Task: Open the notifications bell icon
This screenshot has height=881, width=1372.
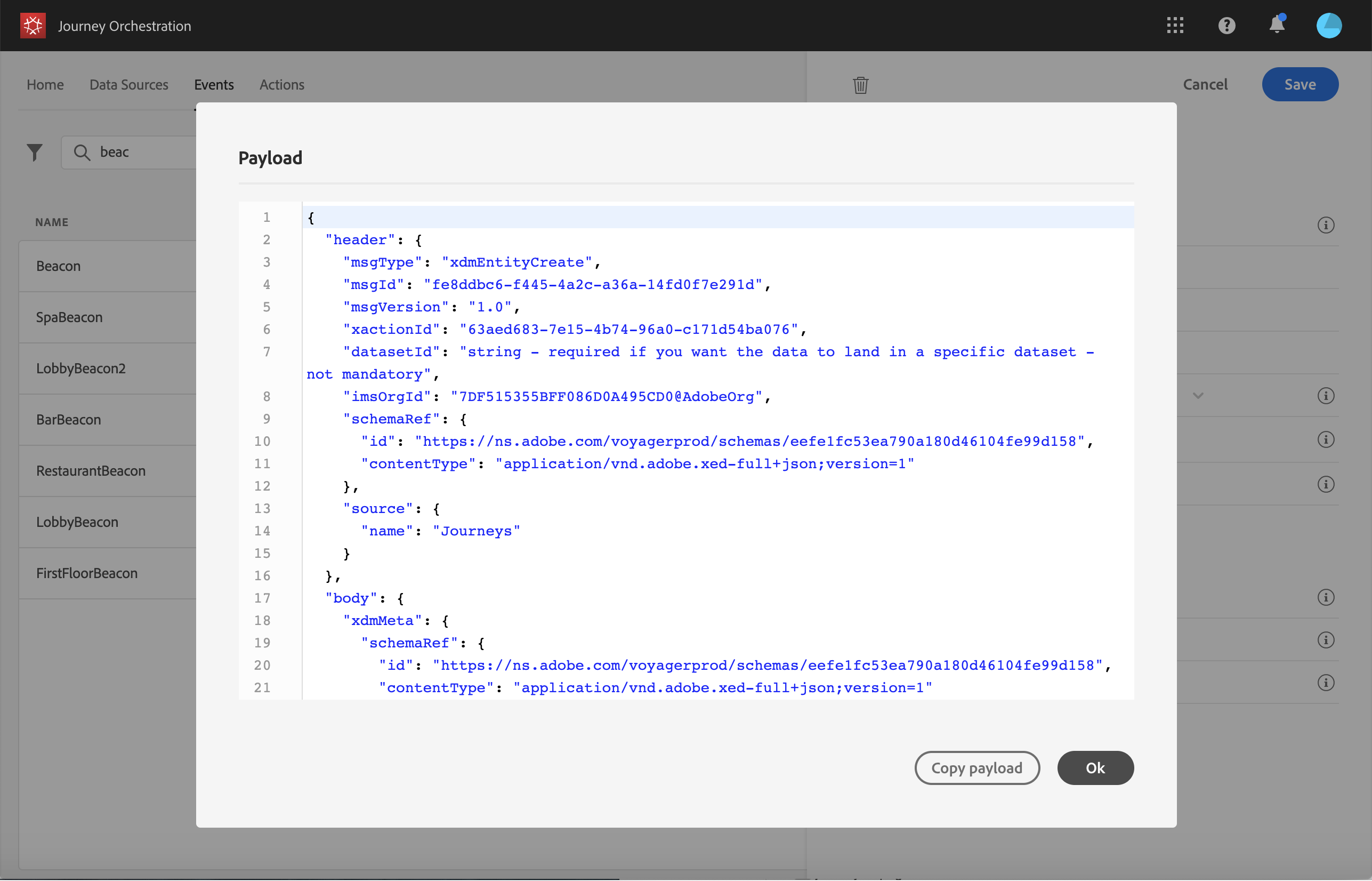Action: tap(1277, 25)
